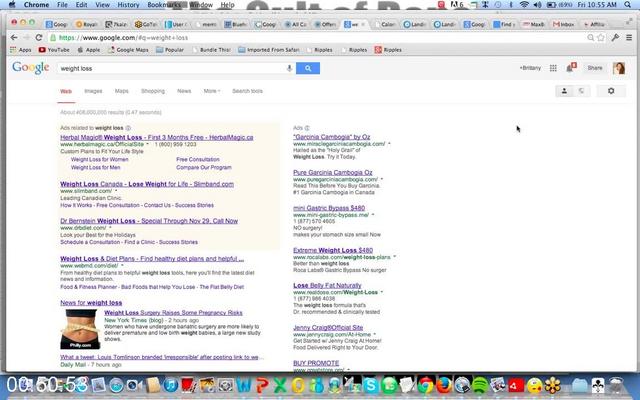Screen dimensions: 640x400
Task: Open the Apps bookmarks shortcut
Action: click(21, 50)
